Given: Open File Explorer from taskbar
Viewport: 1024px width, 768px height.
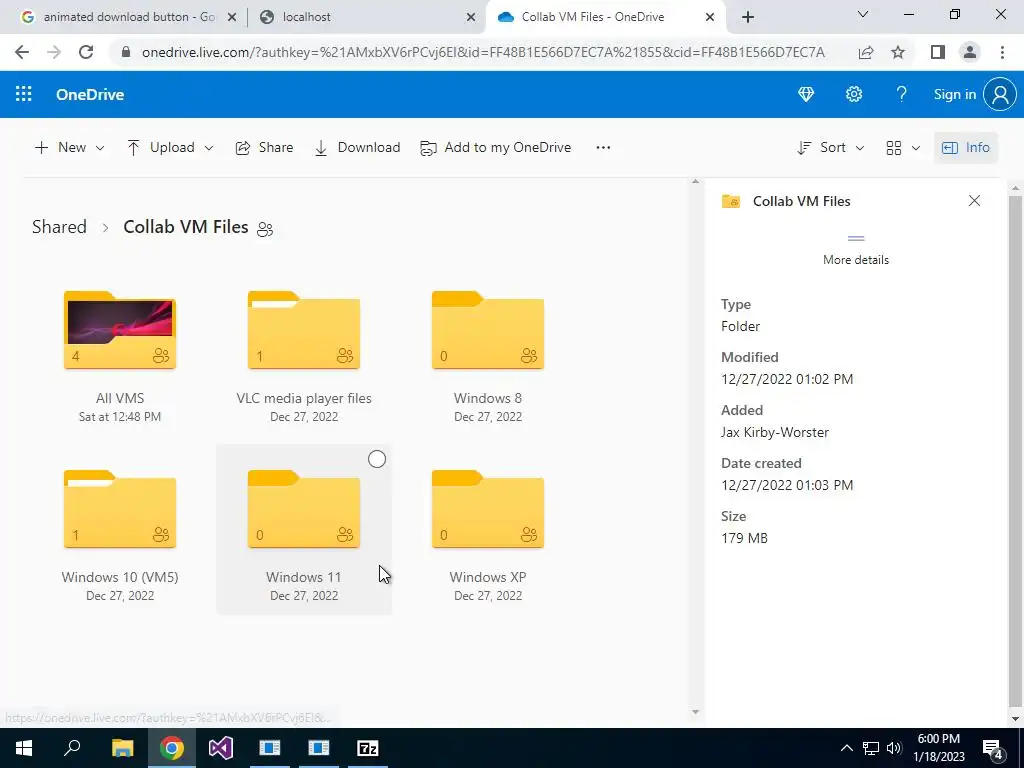Looking at the screenshot, I should 122,748.
